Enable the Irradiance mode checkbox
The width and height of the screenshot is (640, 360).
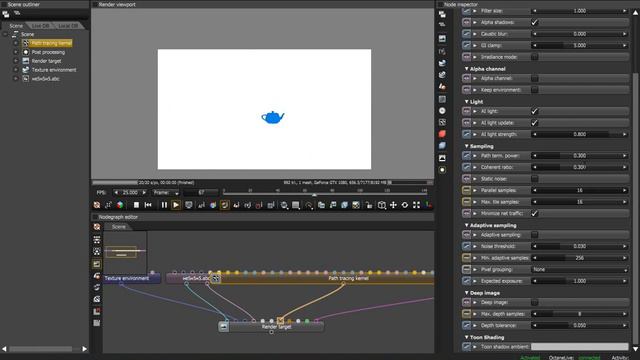click(x=534, y=57)
